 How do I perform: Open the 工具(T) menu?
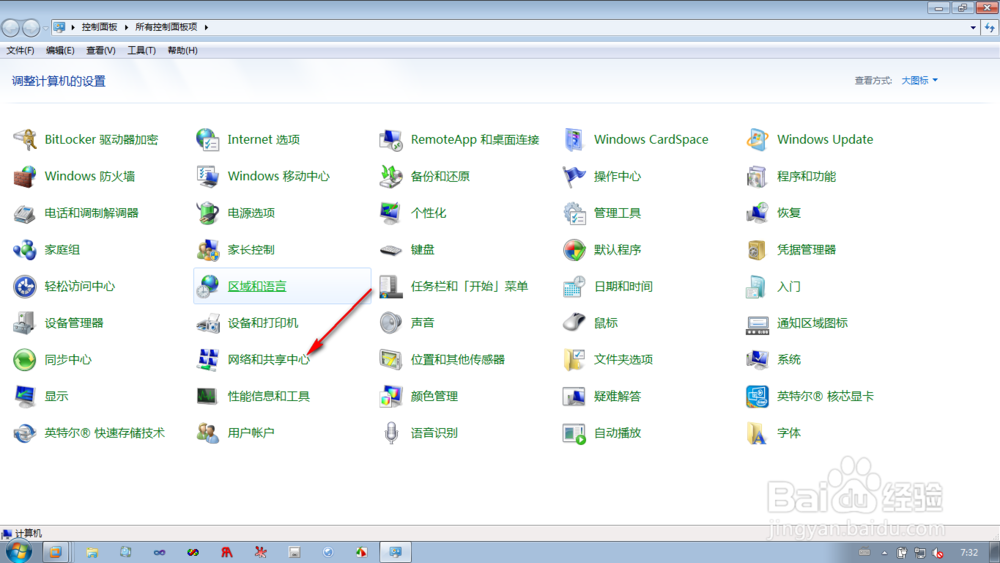tap(142, 50)
